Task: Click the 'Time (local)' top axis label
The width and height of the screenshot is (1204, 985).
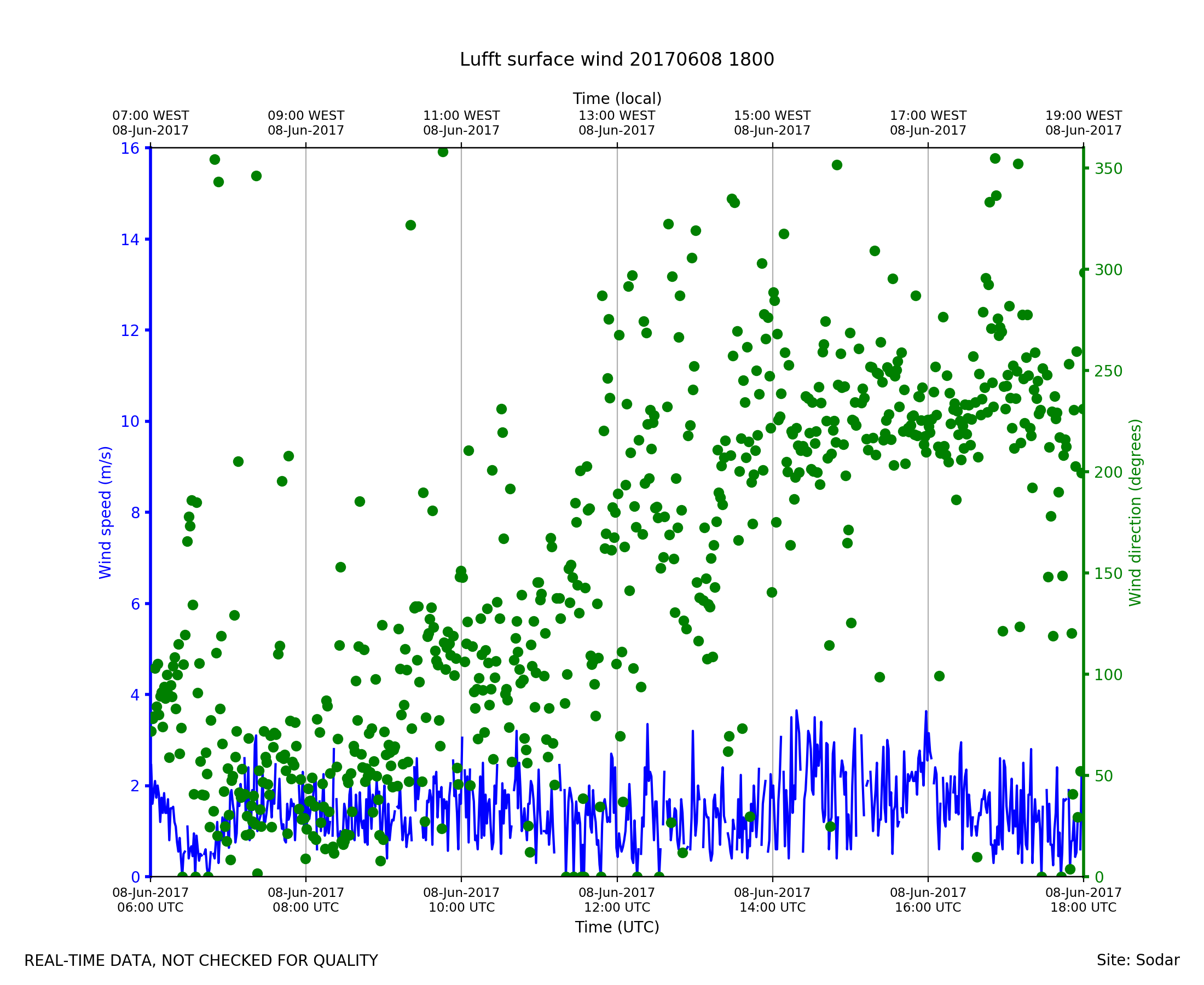Action: 617,99
